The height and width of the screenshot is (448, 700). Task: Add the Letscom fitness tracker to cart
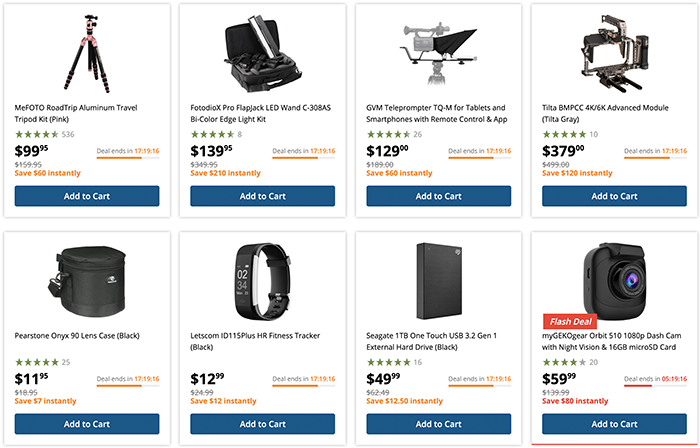[x=263, y=424]
